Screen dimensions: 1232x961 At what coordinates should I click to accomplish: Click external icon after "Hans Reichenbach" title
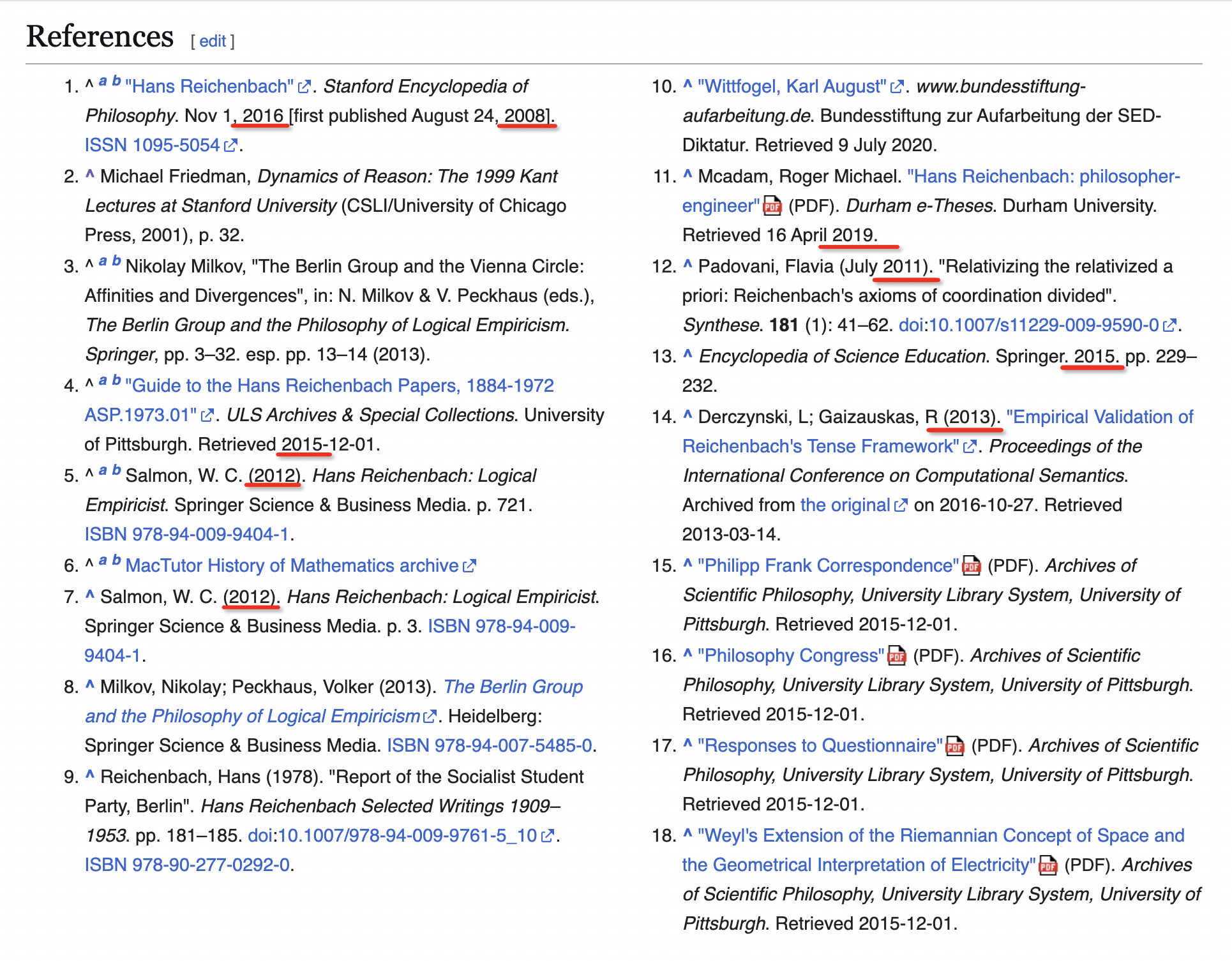pos(304,87)
